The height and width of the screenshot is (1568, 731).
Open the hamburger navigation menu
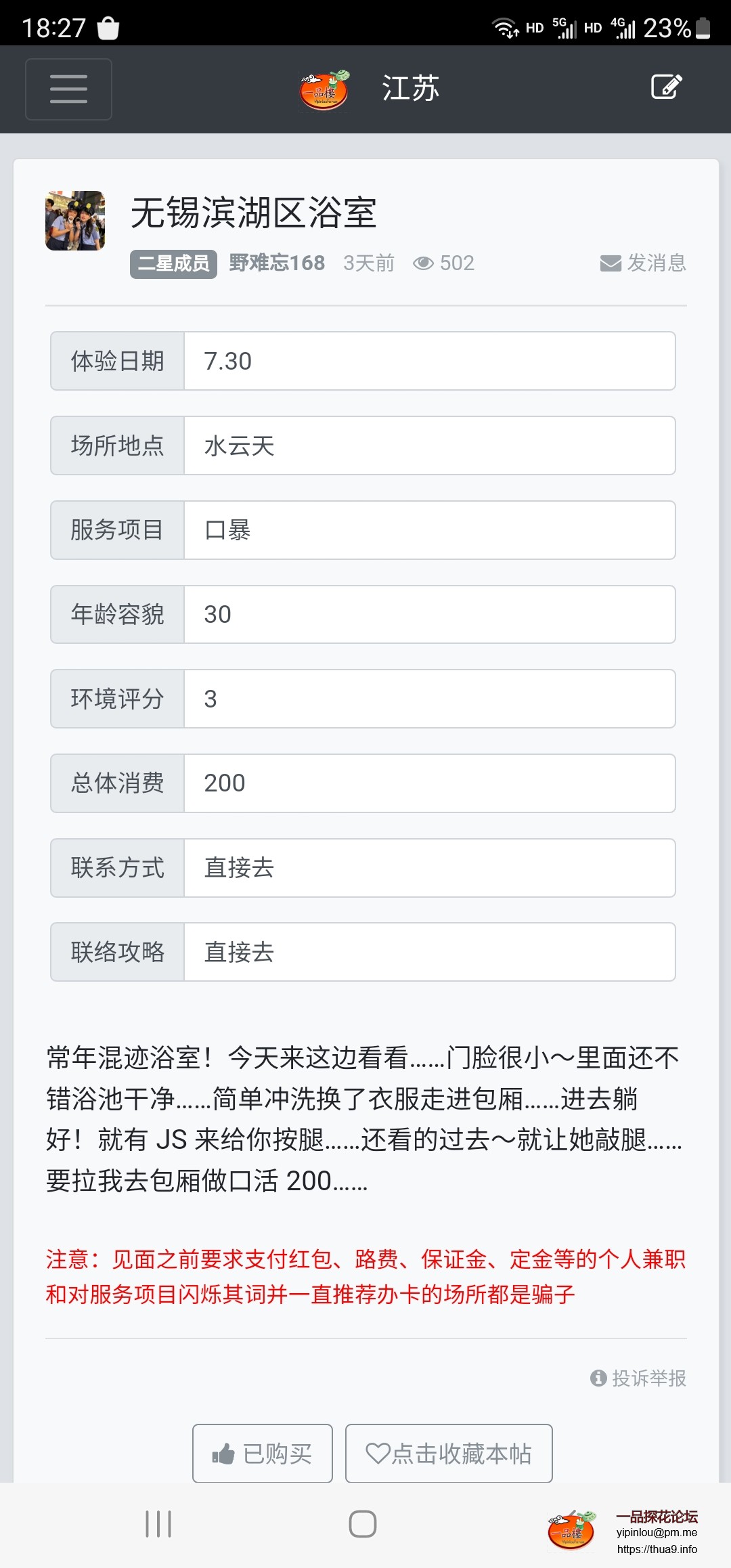pos(68,89)
